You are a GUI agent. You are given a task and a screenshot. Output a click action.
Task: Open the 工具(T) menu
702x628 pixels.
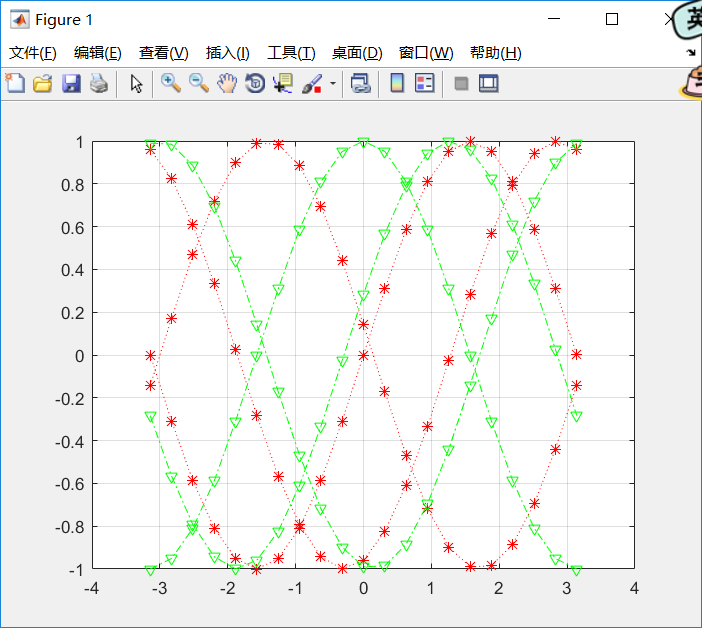point(291,53)
